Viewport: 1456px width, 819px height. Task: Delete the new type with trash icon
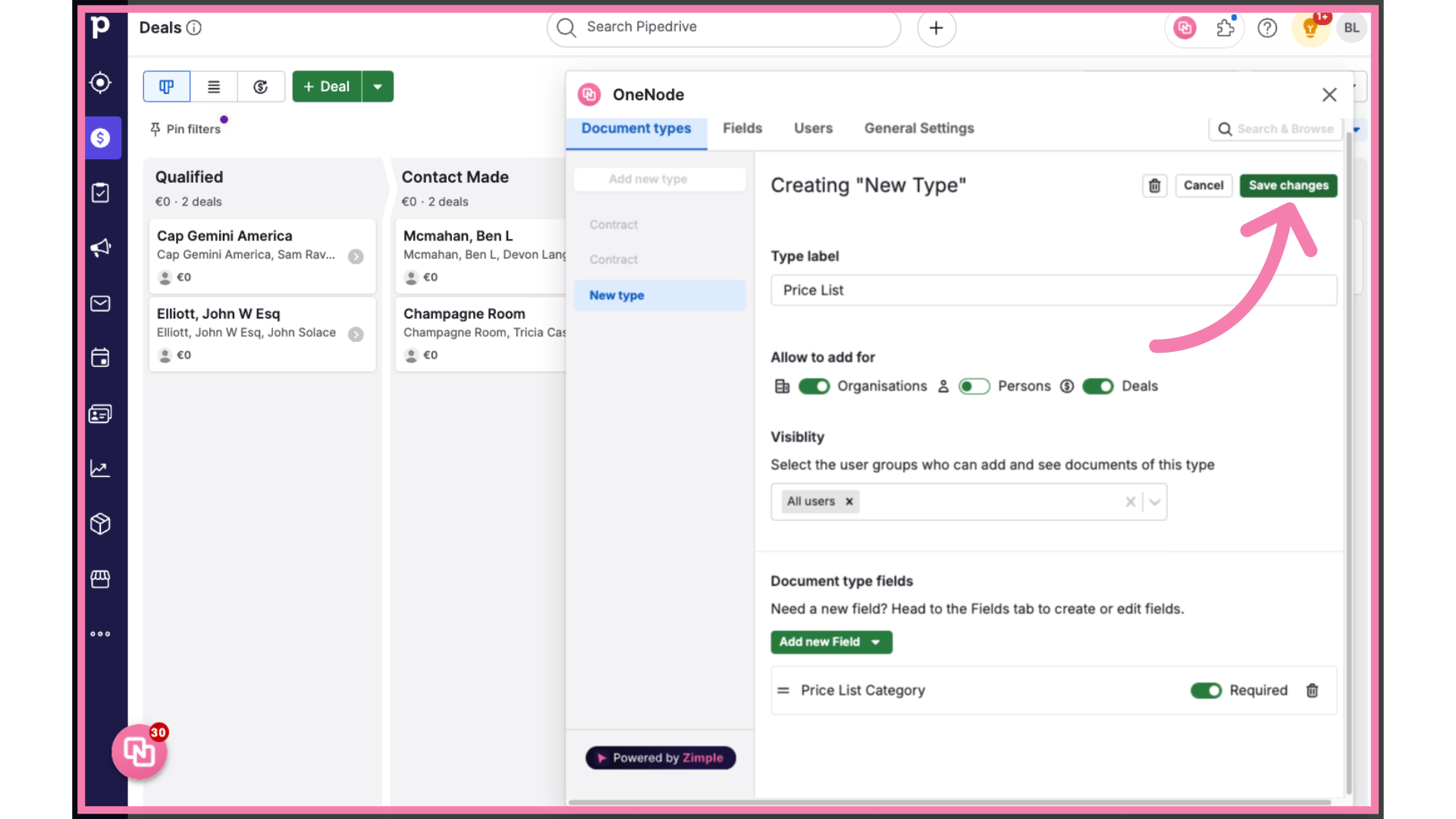click(x=1154, y=186)
